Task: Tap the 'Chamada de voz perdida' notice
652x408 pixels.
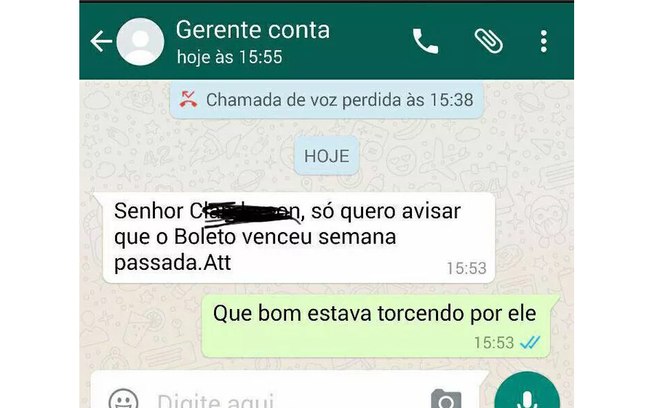Action: (327, 100)
